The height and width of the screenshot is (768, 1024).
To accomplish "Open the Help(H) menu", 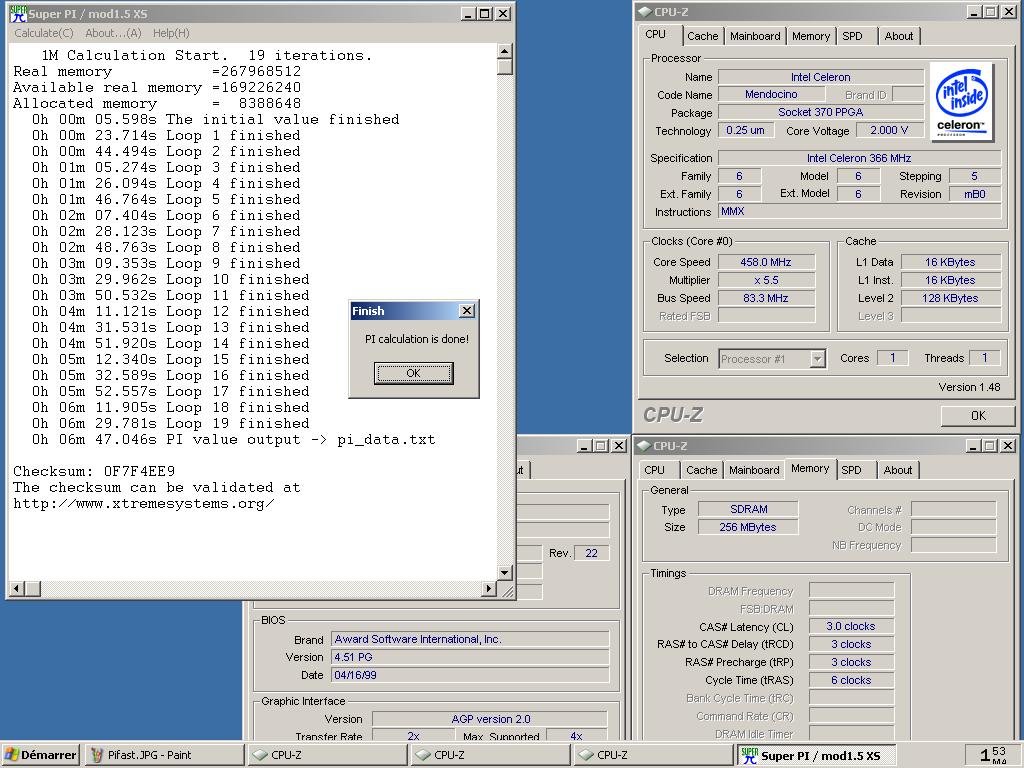I will point(171,33).
